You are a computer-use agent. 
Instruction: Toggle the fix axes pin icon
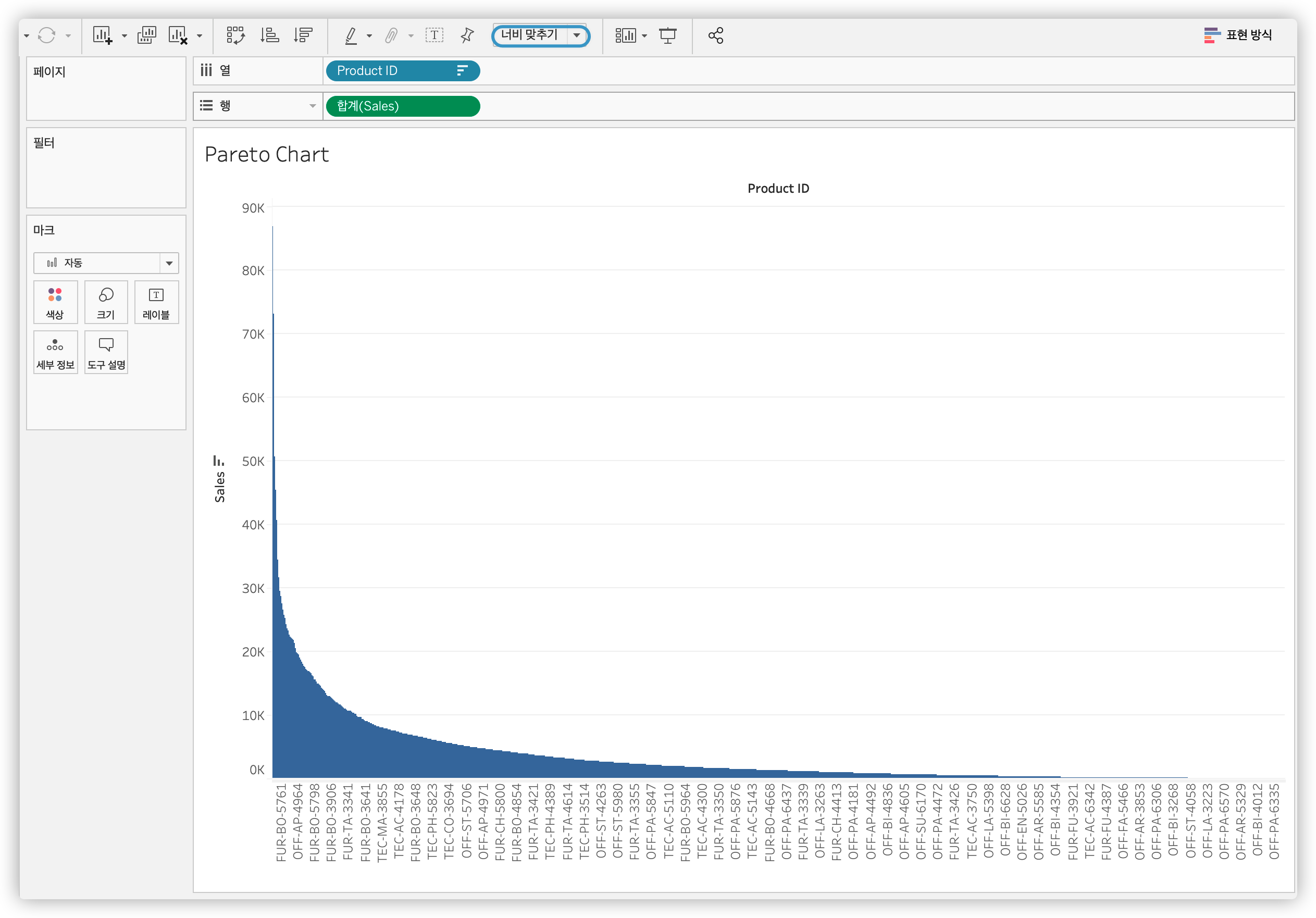[x=467, y=35]
